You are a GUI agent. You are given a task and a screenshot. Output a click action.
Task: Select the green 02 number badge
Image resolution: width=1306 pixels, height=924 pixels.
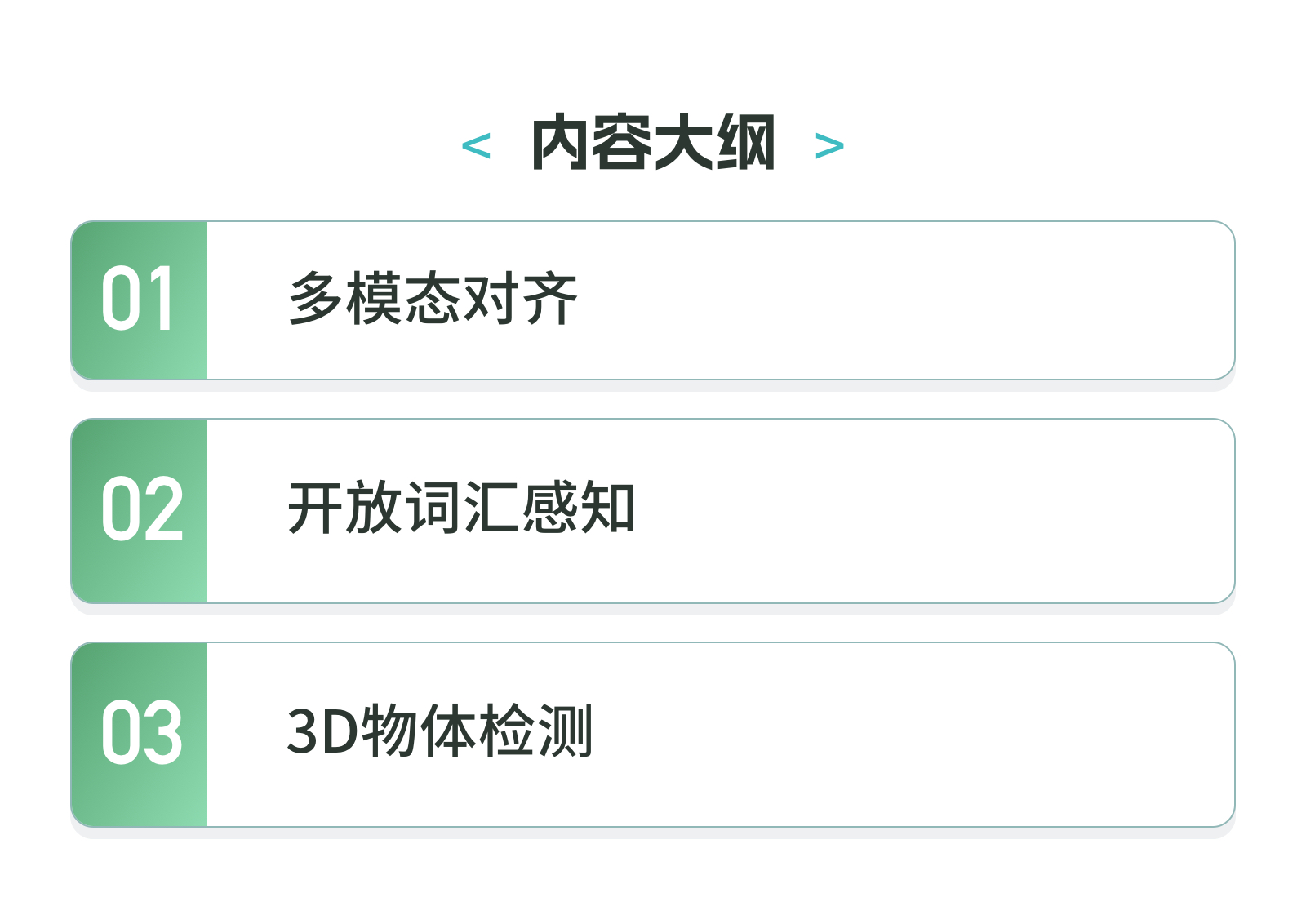pos(140,511)
